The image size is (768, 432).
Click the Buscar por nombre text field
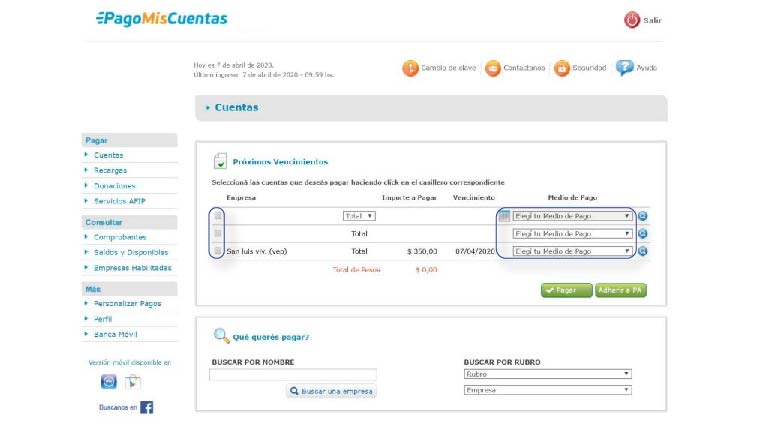point(292,375)
